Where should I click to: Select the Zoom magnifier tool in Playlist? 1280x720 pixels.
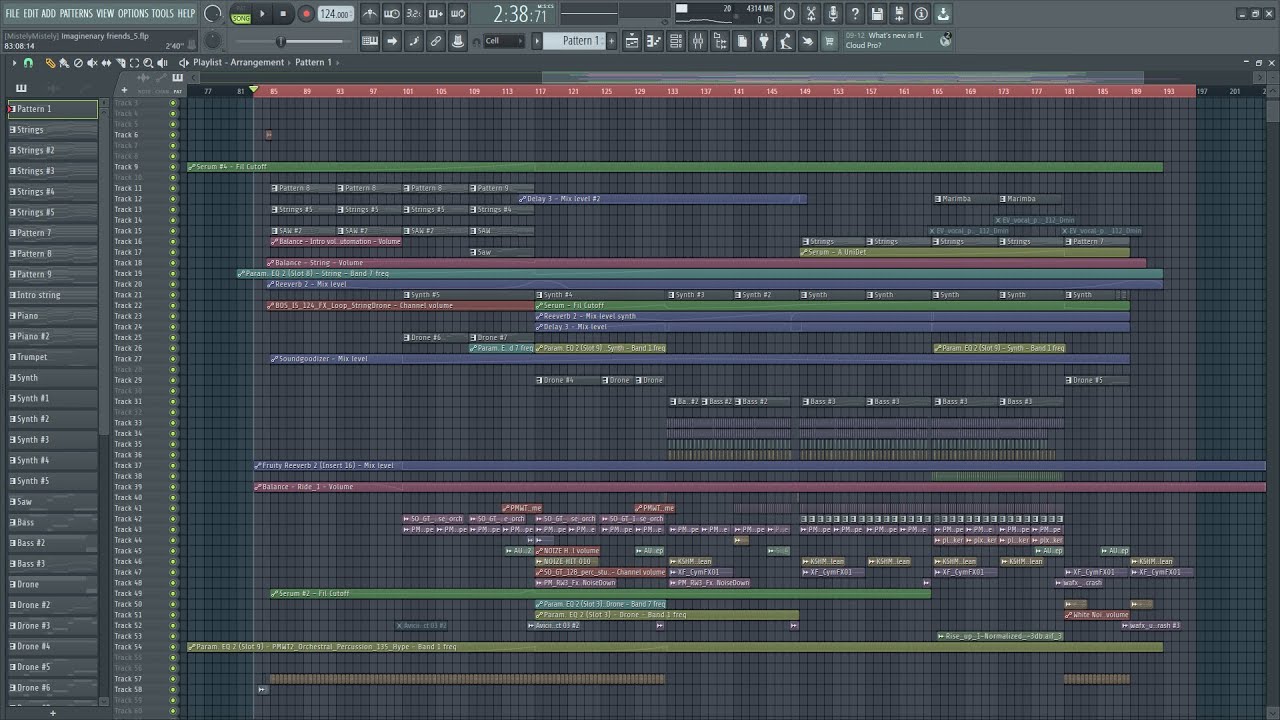(148, 62)
